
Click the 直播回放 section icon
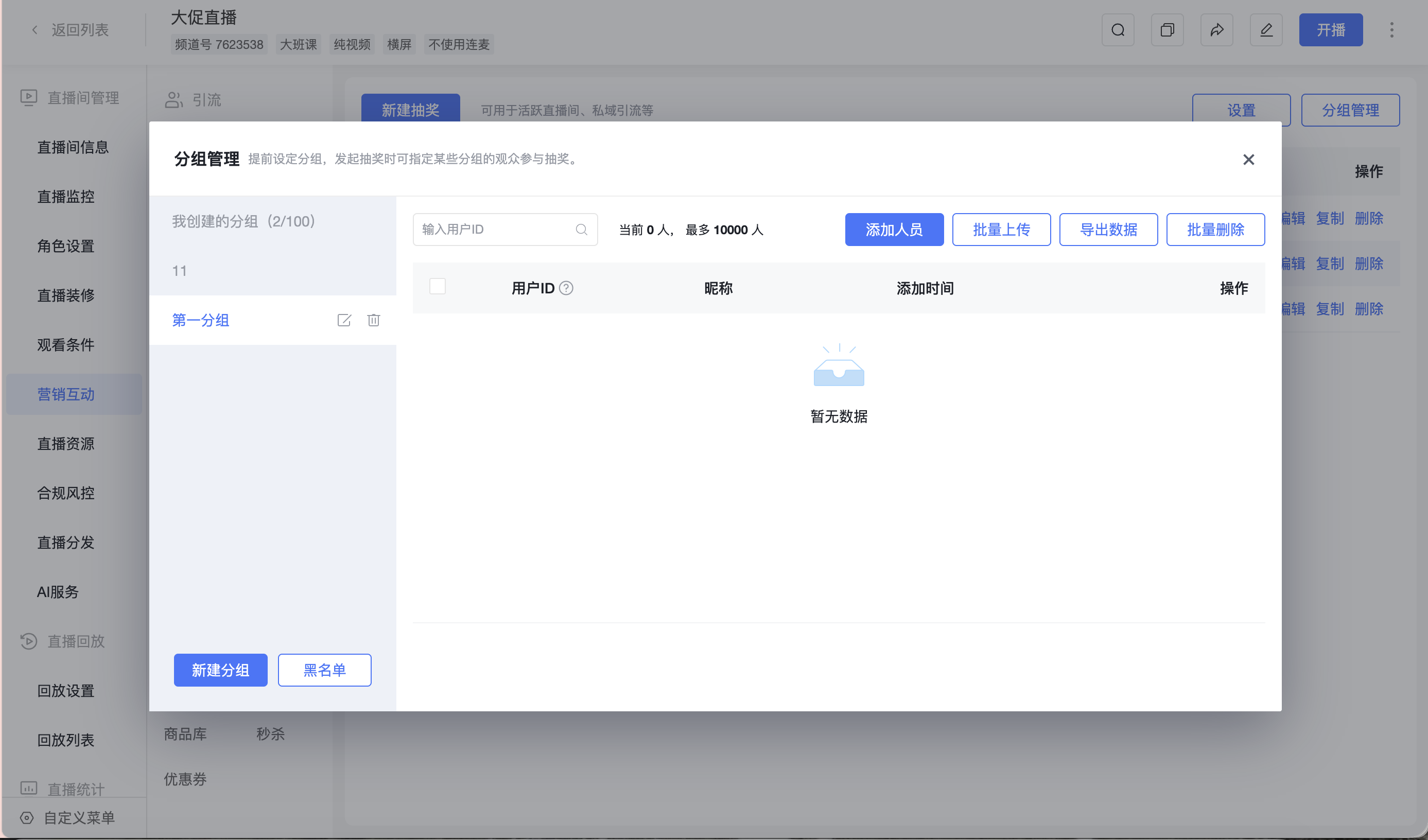29,641
